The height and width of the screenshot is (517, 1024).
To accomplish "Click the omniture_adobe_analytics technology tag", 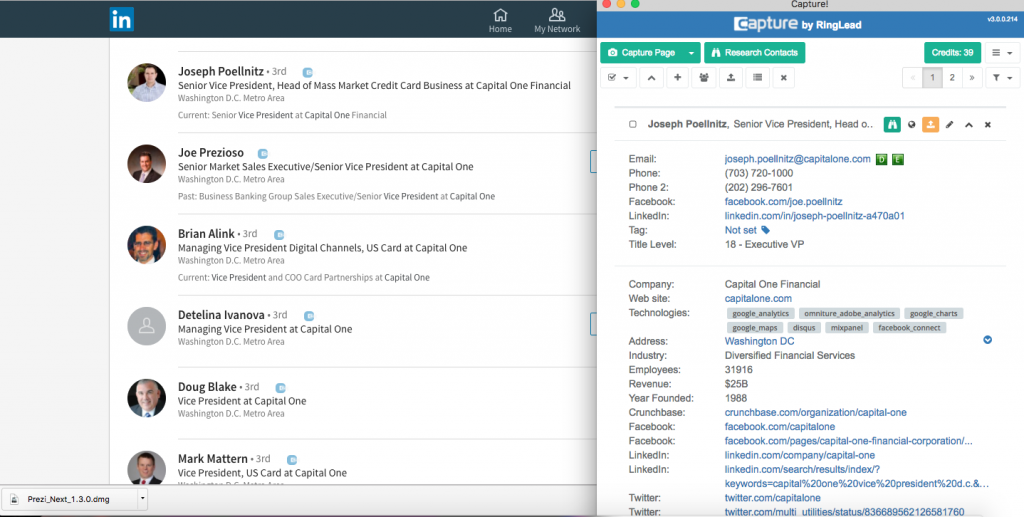I will coord(849,314).
